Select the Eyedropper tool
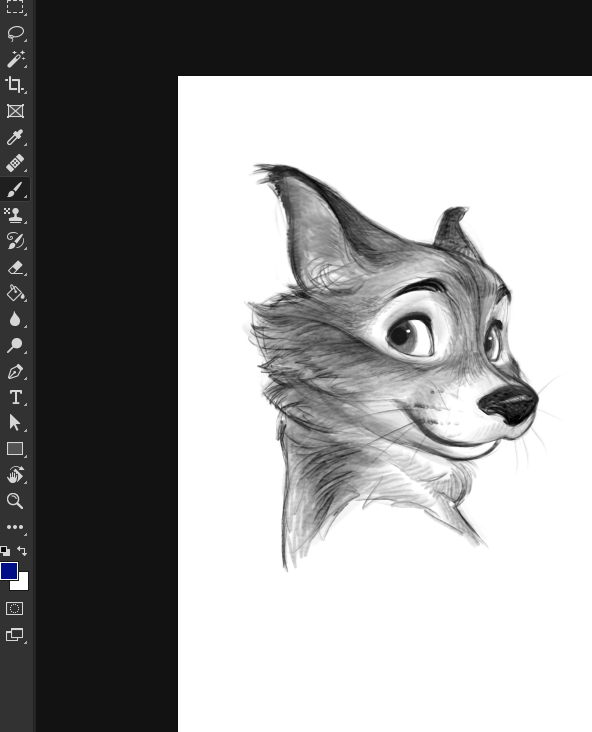Viewport: 592px width, 732px height. coord(15,138)
